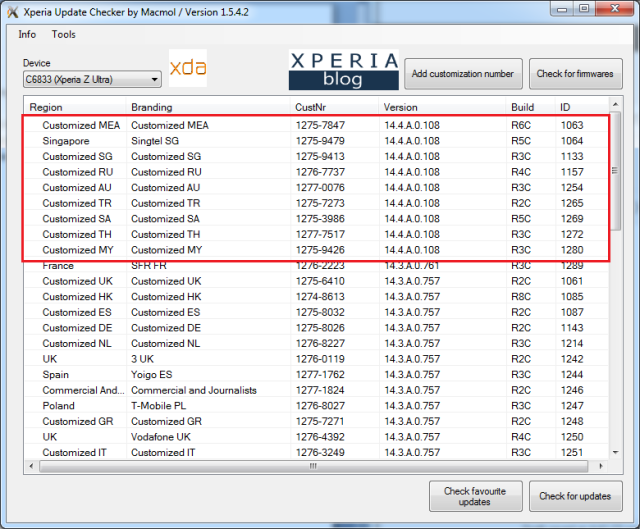Select the Vodafone UK branding cell
The width and height of the screenshot is (640, 529).
160,437
